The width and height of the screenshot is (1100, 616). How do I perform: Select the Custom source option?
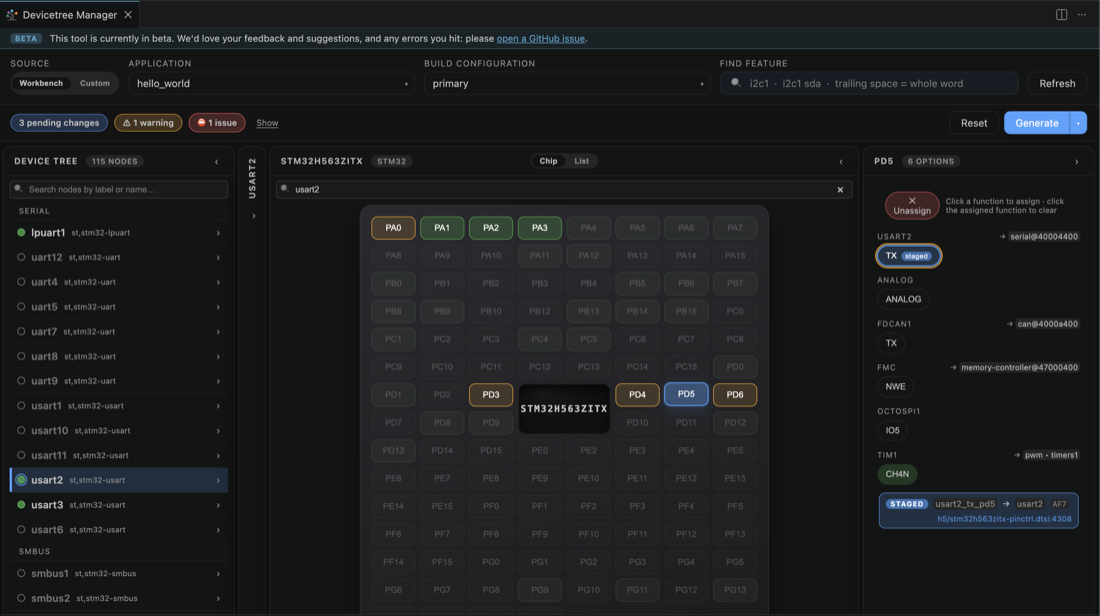[x=95, y=83]
